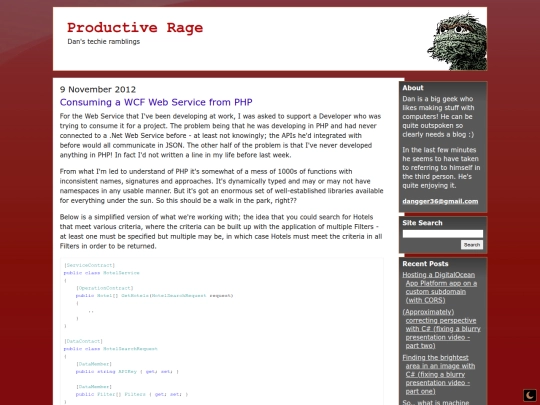Open 'Hosting a DigitalOcean App Platform app' post
540x405 pixels.
(x=440, y=287)
